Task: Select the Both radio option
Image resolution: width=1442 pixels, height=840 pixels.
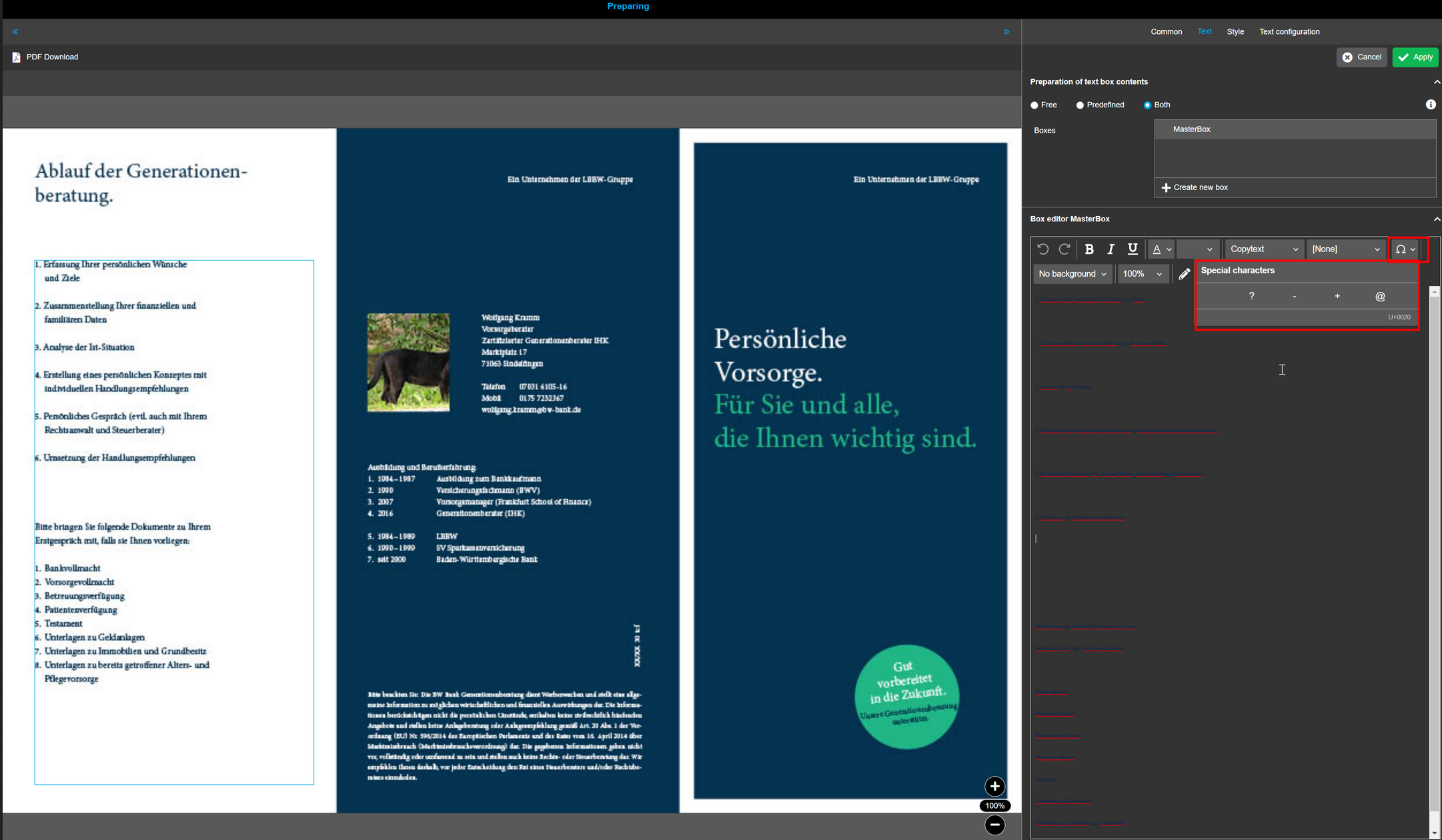Action: pos(1147,105)
